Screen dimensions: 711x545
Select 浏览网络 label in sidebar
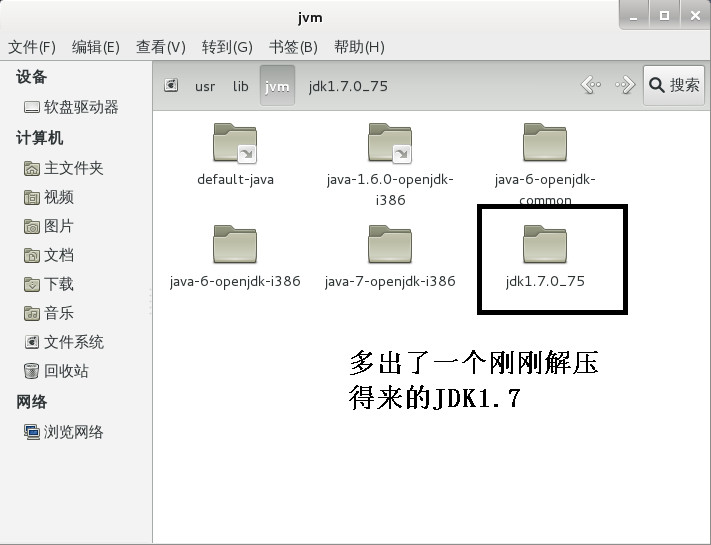pos(73,432)
